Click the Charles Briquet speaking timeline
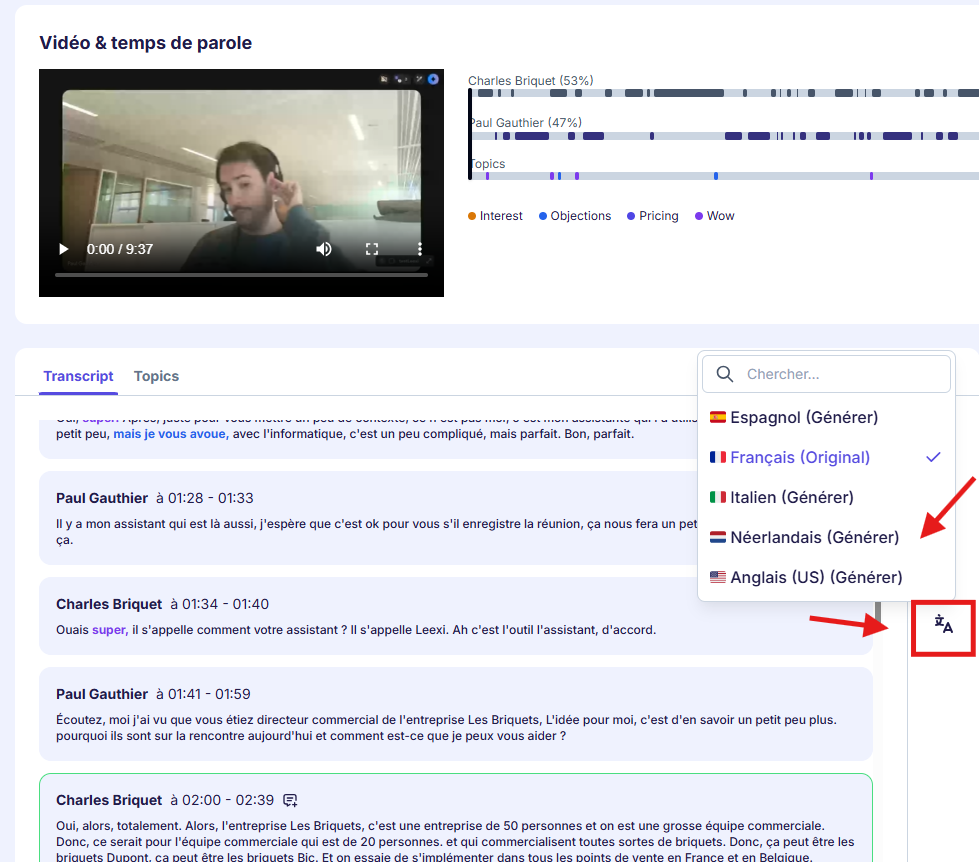 coord(724,93)
